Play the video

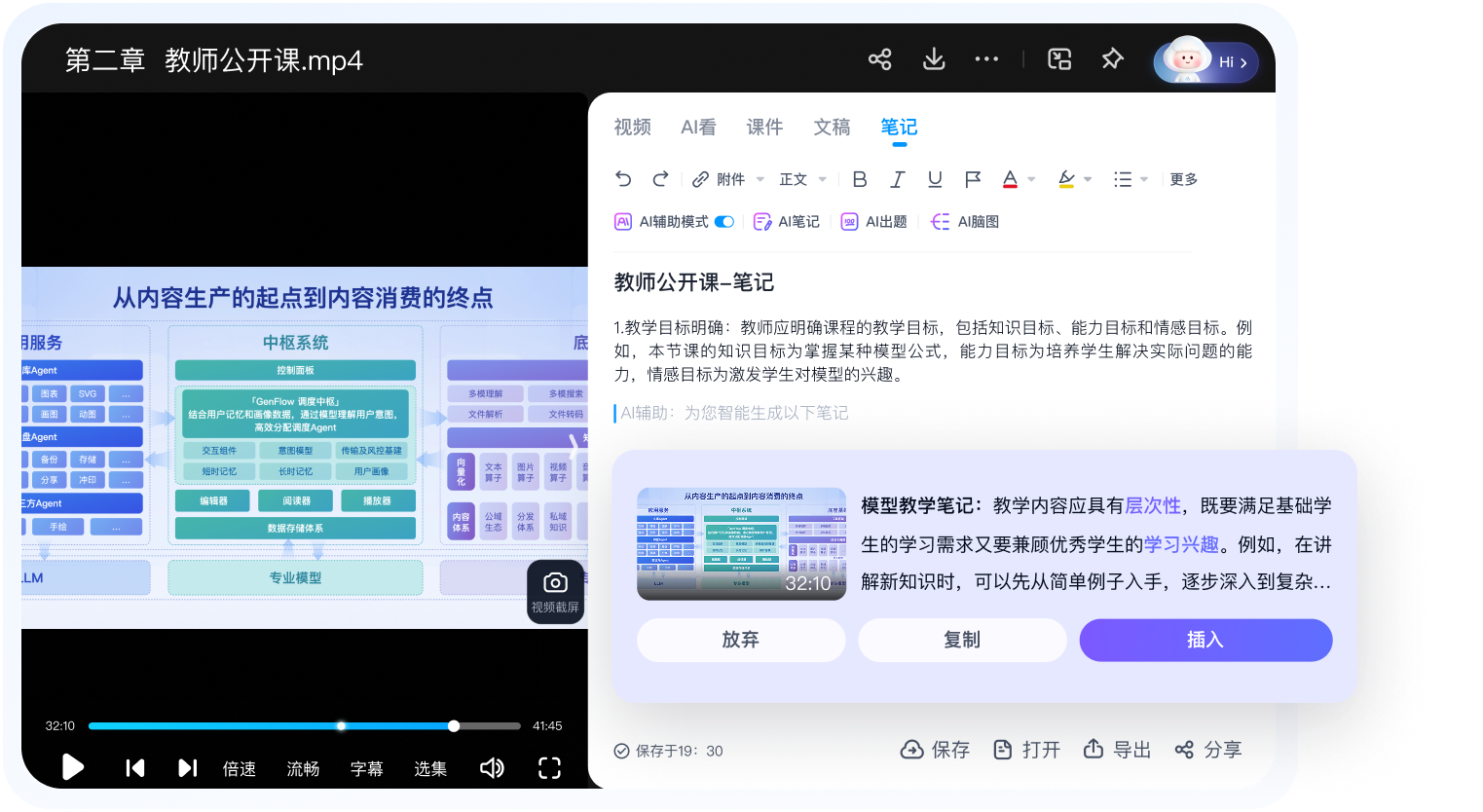(72, 767)
